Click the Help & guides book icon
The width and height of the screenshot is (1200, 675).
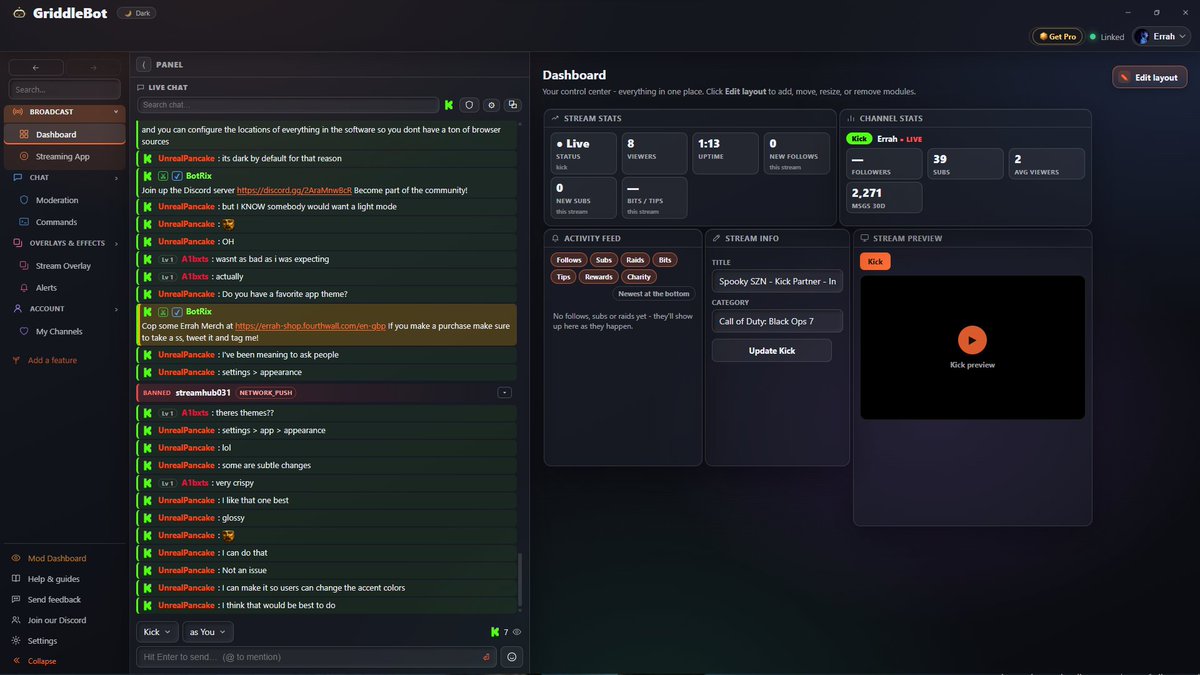(x=16, y=579)
